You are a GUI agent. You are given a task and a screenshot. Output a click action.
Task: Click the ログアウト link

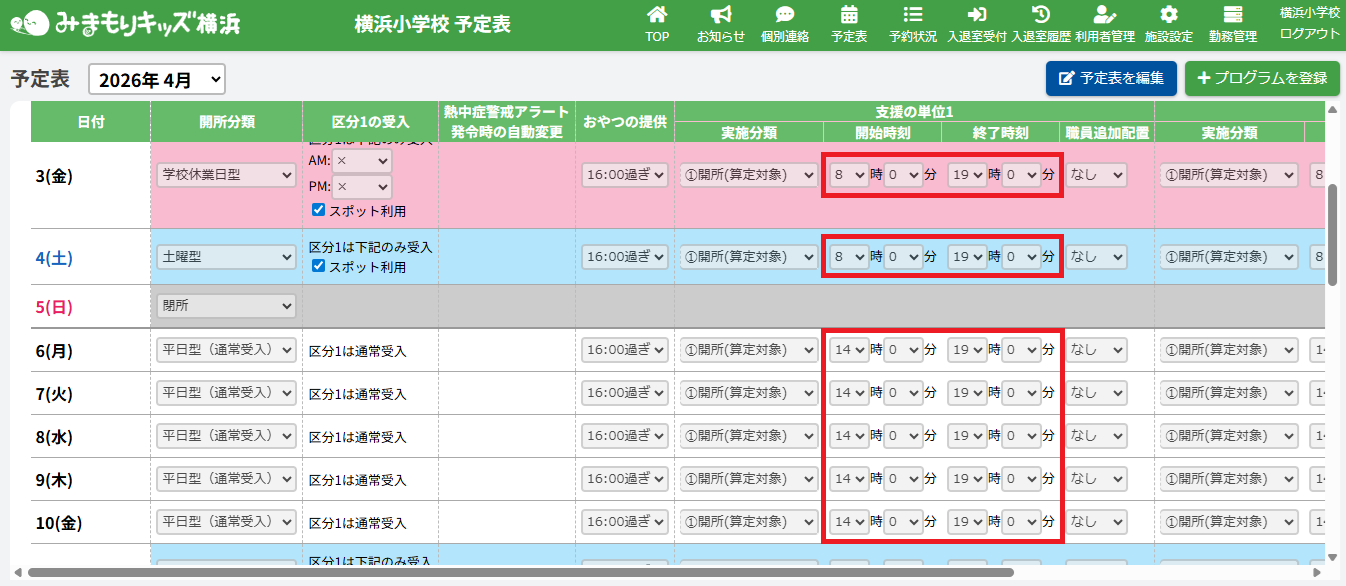(x=1309, y=33)
